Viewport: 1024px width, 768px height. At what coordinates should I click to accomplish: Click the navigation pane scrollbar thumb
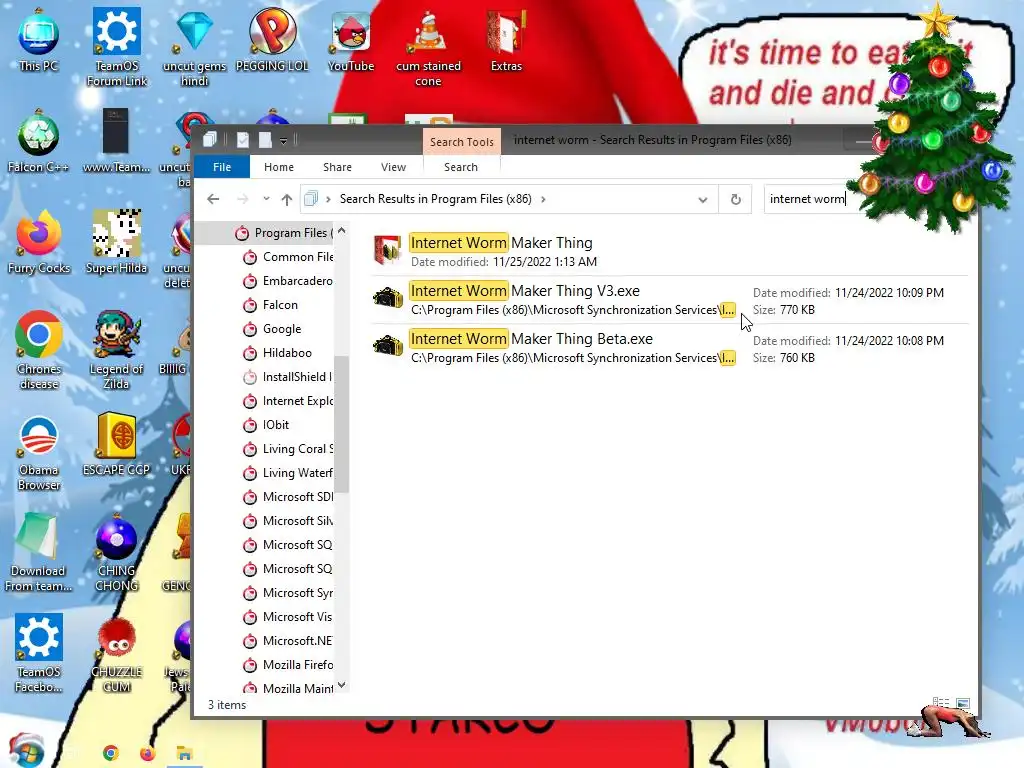tap(342, 424)
